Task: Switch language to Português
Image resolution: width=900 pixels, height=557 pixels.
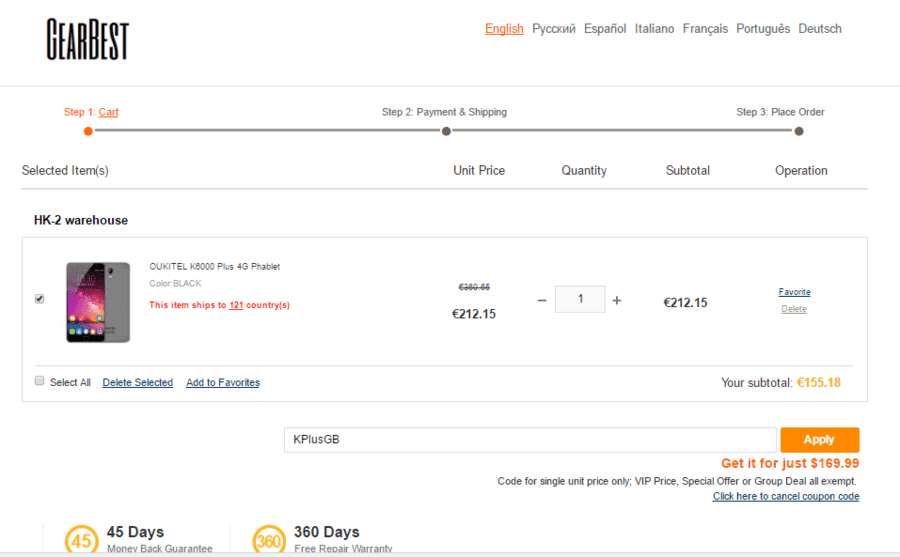Action: [763, 29]
